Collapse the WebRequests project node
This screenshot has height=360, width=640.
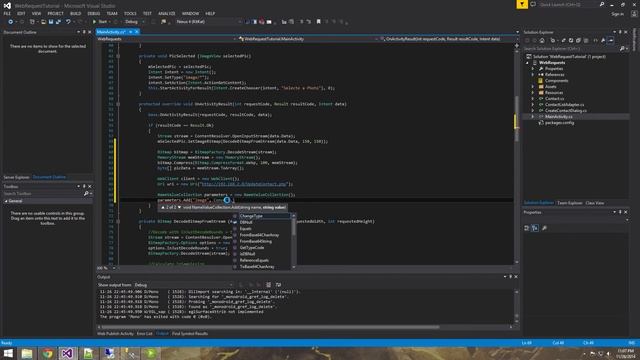[x=527, y=63]
